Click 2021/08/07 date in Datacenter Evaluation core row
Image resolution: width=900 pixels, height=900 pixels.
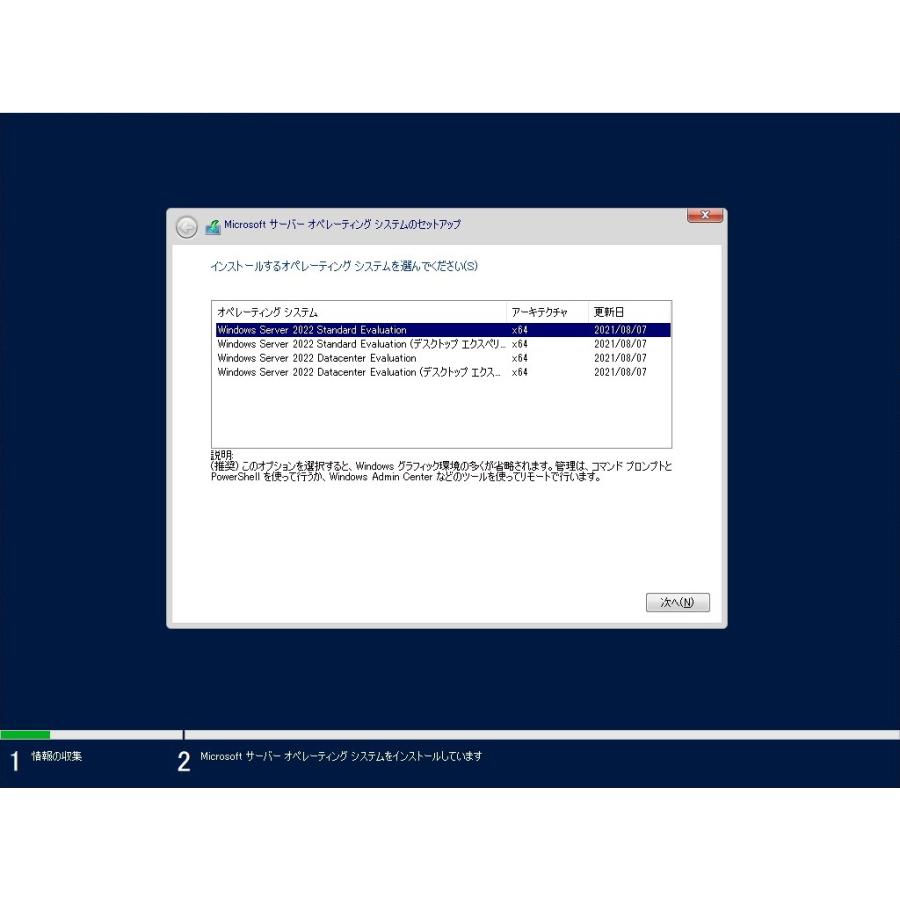[x=620, y=358]
